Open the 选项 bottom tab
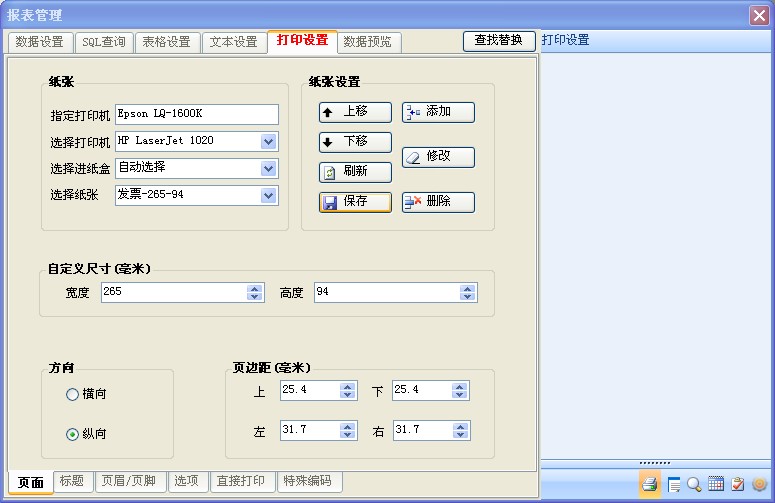 187,481
